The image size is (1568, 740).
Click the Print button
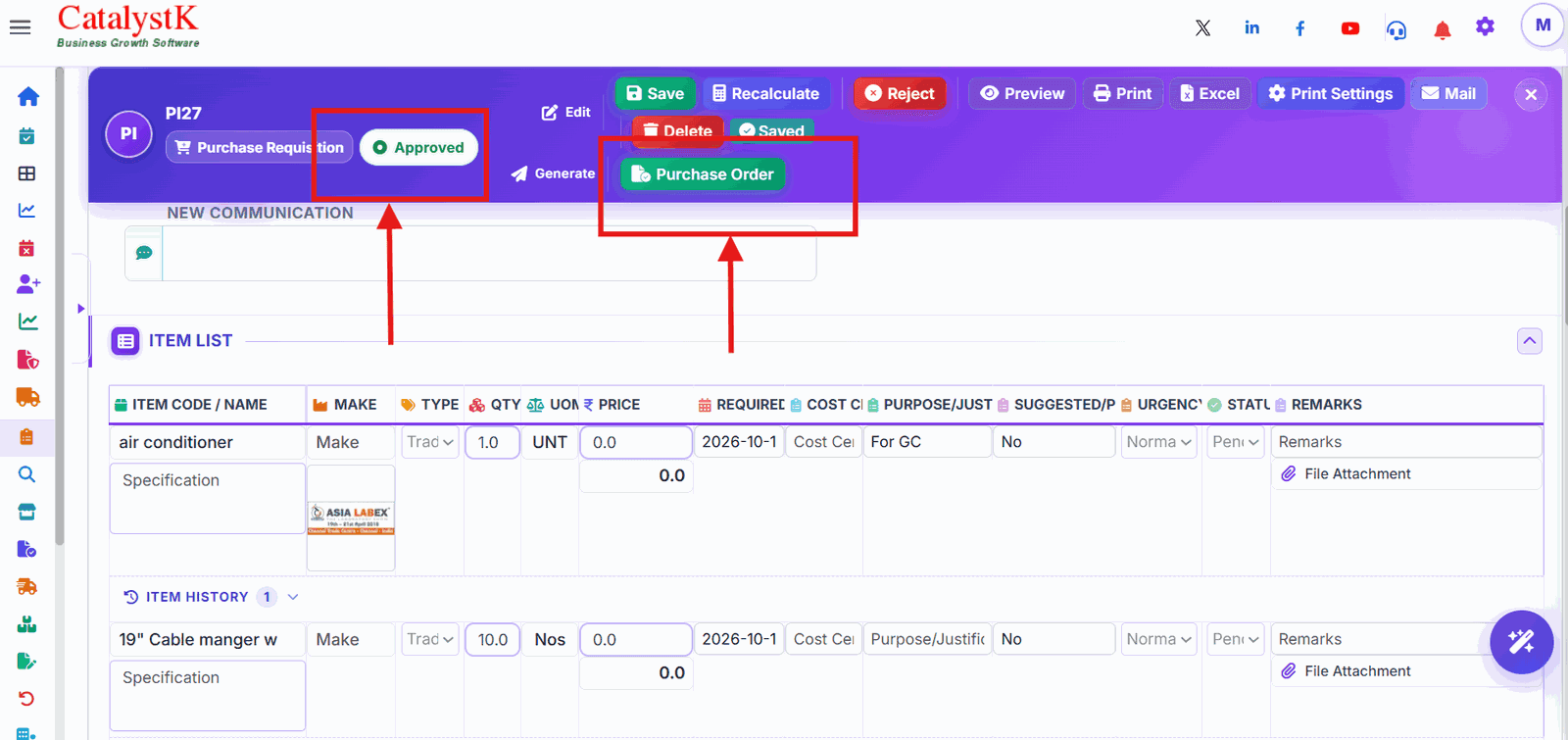(1122, 93)
